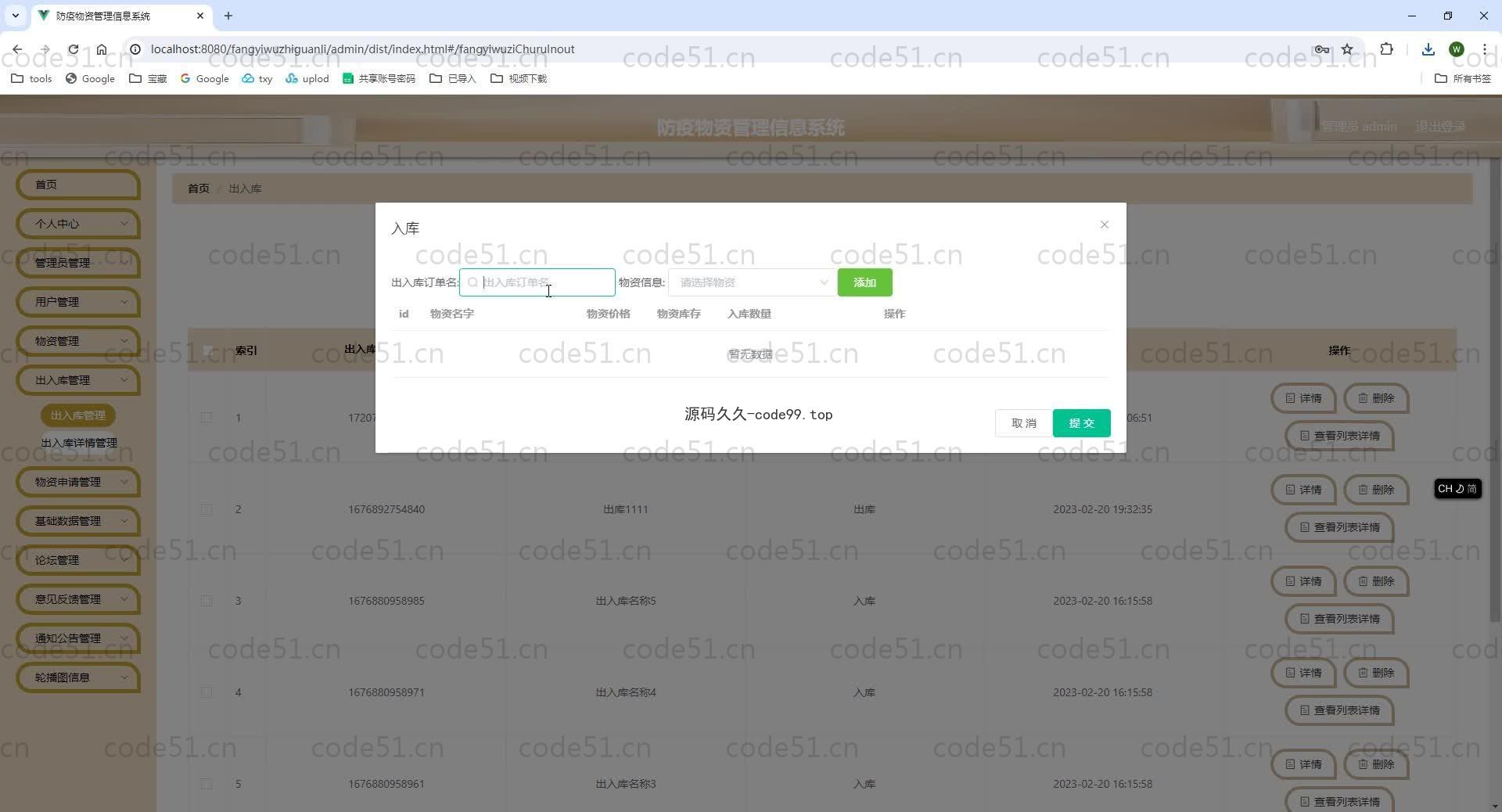Click 删除 for the 出入库名称4 row
Viewport: 1502px width, 812px height.
pyautogui.click(x=1376, y=673)
